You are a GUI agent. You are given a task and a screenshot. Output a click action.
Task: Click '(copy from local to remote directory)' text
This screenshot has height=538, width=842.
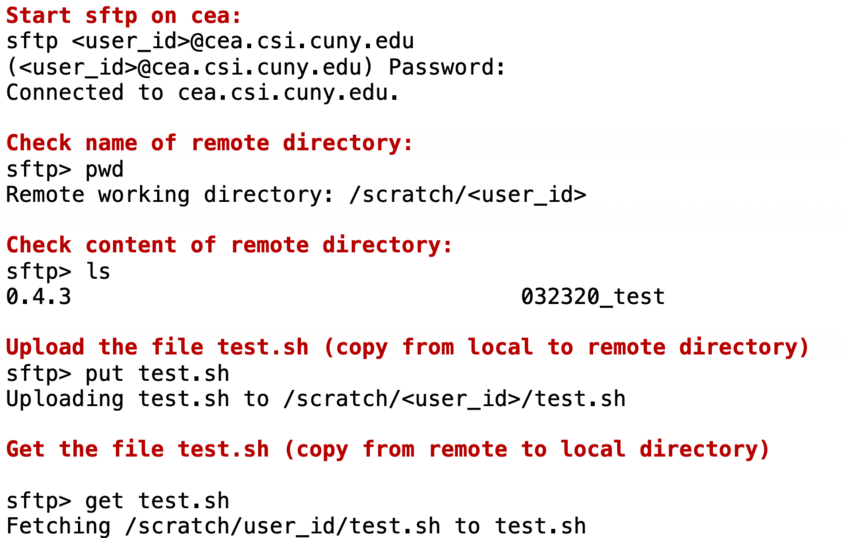pos(566,347)
